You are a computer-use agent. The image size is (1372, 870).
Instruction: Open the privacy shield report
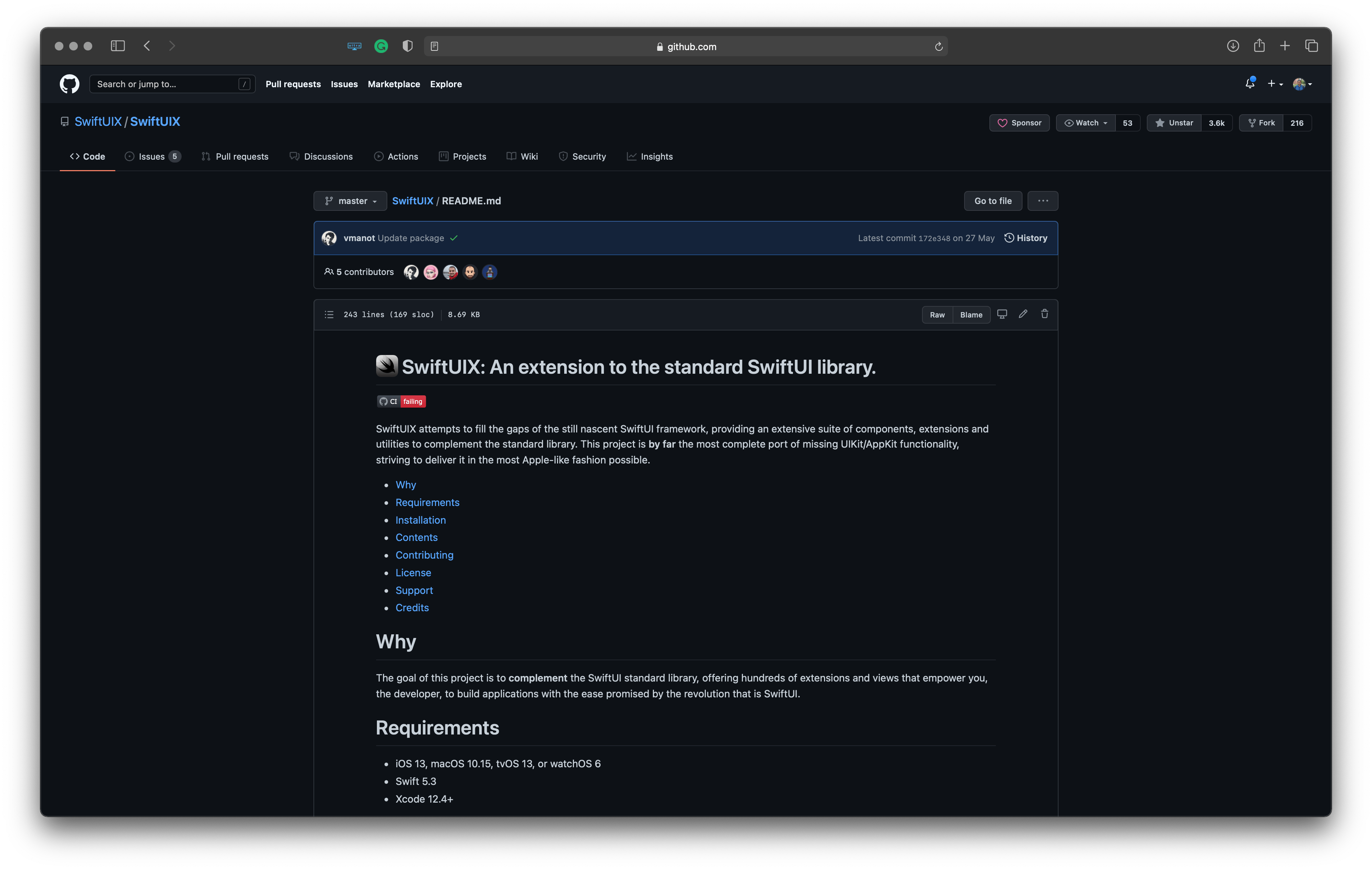pyautogui.click(x=407, y=47)
